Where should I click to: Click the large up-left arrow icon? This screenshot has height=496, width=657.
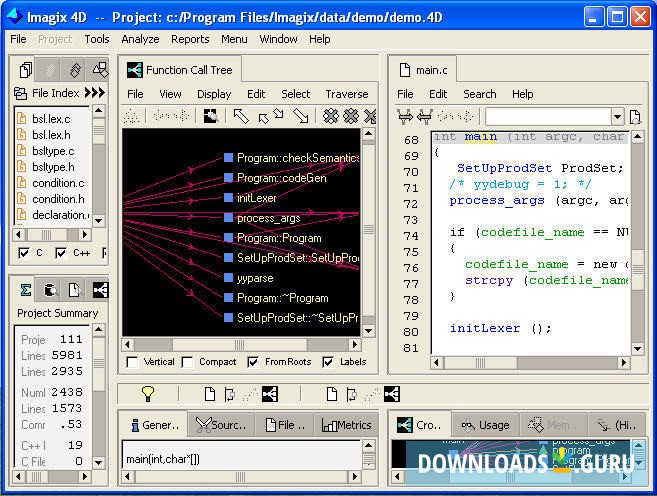[241, 116]
